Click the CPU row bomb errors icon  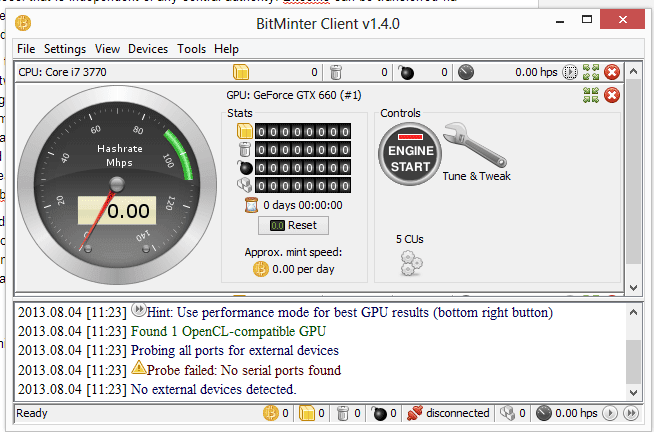point(406,72)
